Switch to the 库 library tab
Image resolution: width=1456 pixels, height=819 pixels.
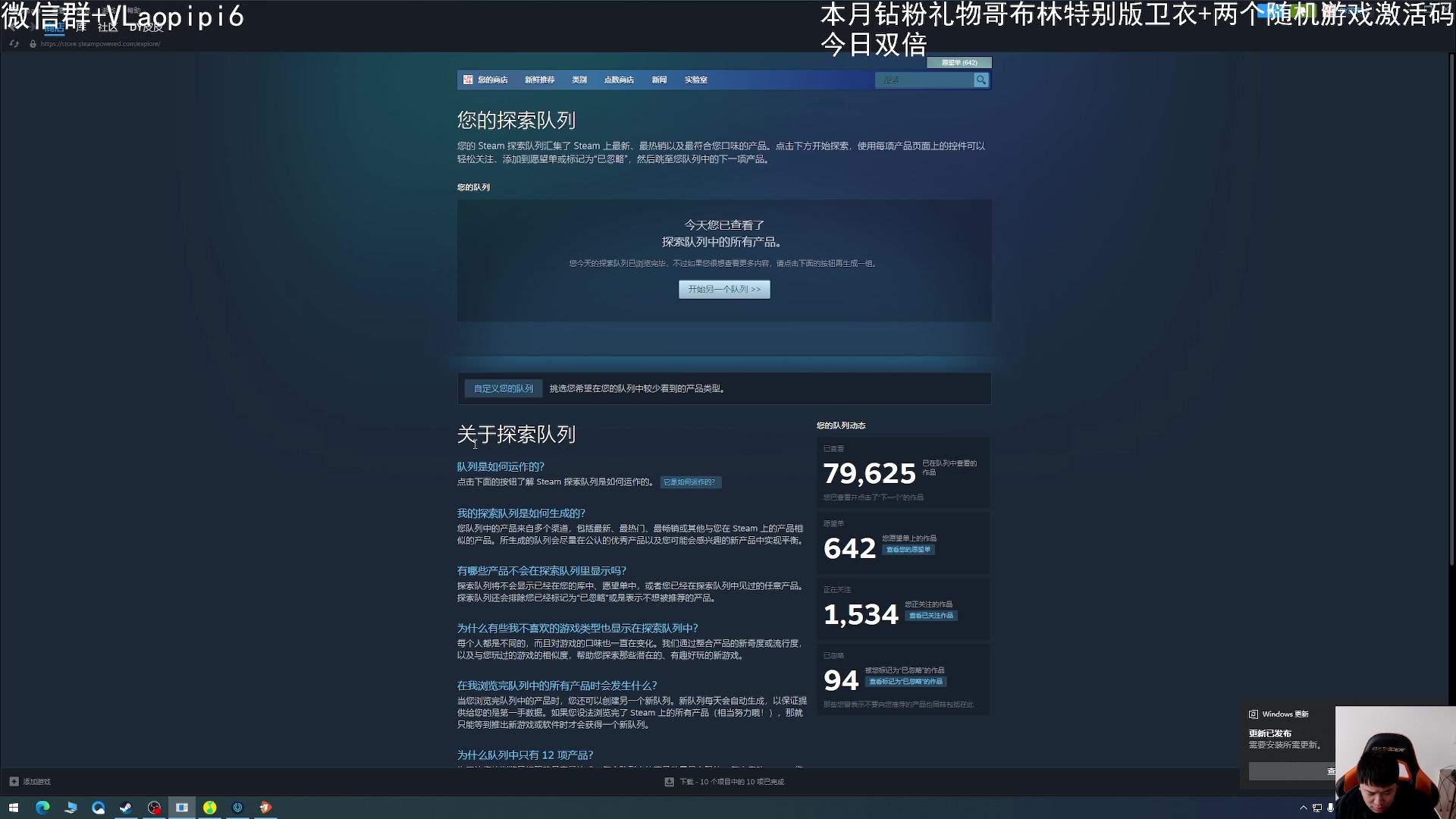[x=81, y=28]
